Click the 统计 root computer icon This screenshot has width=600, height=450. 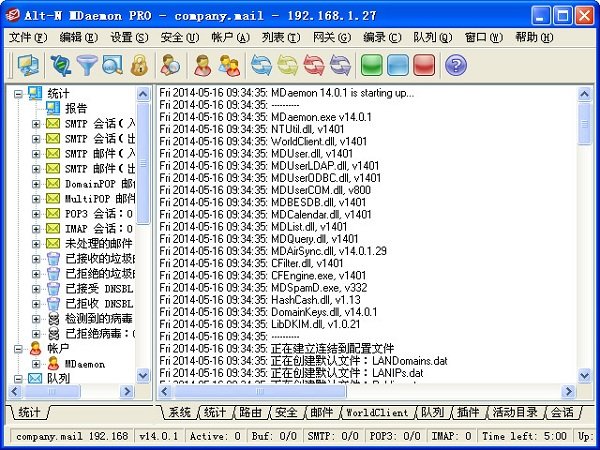[x=35, y=93]
